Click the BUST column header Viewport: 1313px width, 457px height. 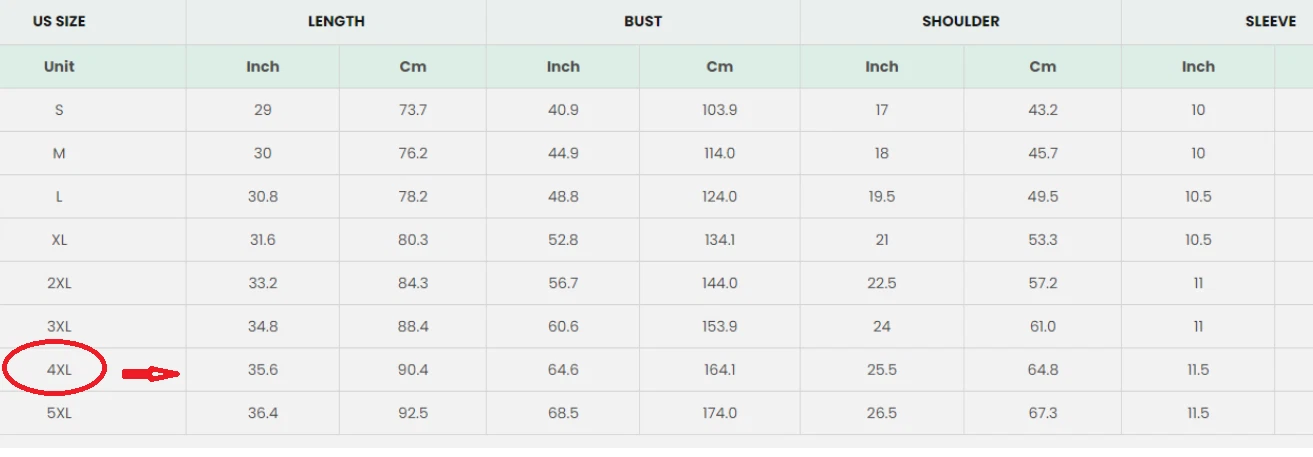(643, 21)
